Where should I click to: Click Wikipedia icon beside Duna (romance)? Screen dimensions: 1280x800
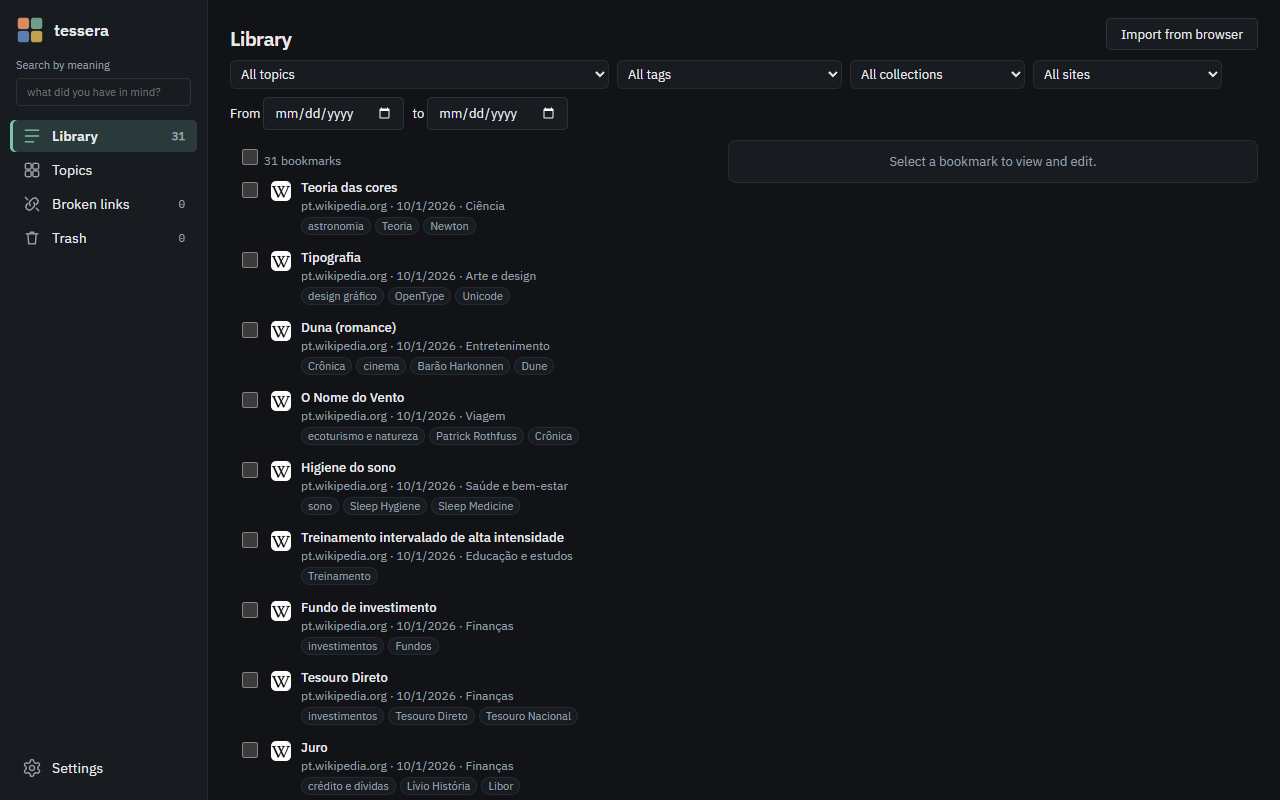281,330
